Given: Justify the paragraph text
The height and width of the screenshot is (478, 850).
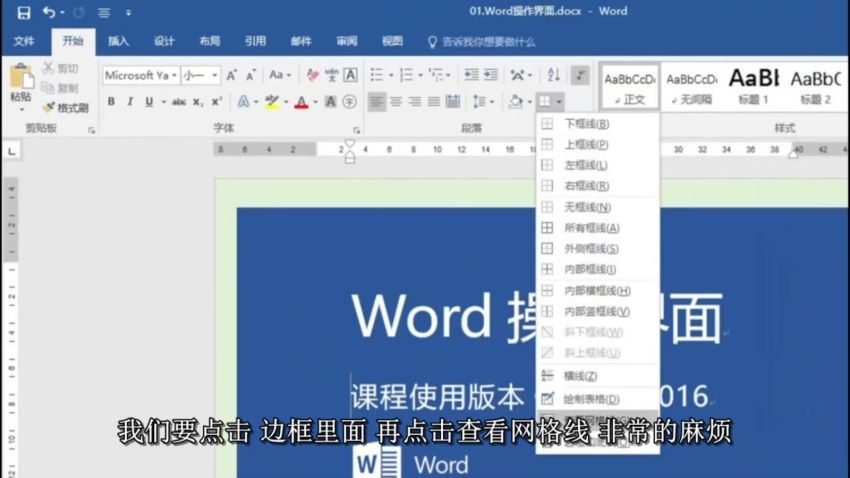Looking at the screenshot, I should coord(434,101).
